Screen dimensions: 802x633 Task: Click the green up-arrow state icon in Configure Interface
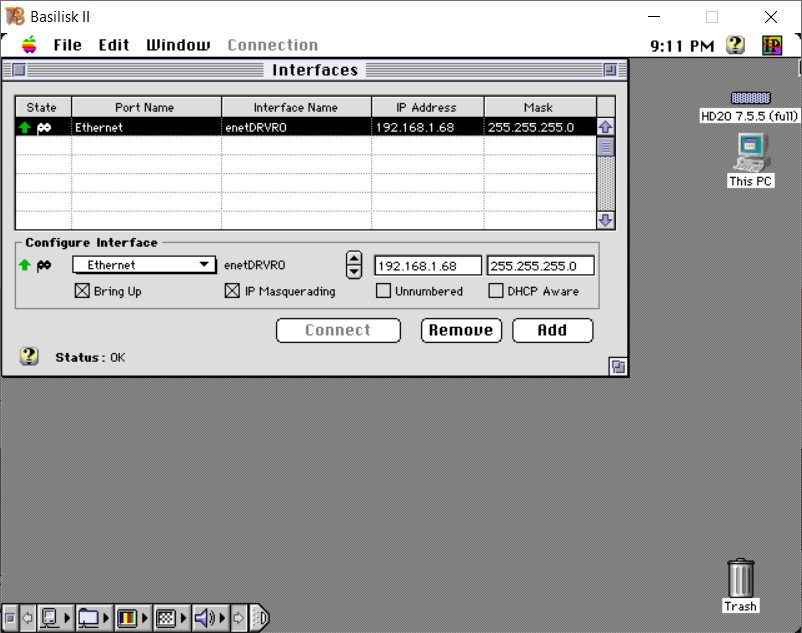pos(25,265)
